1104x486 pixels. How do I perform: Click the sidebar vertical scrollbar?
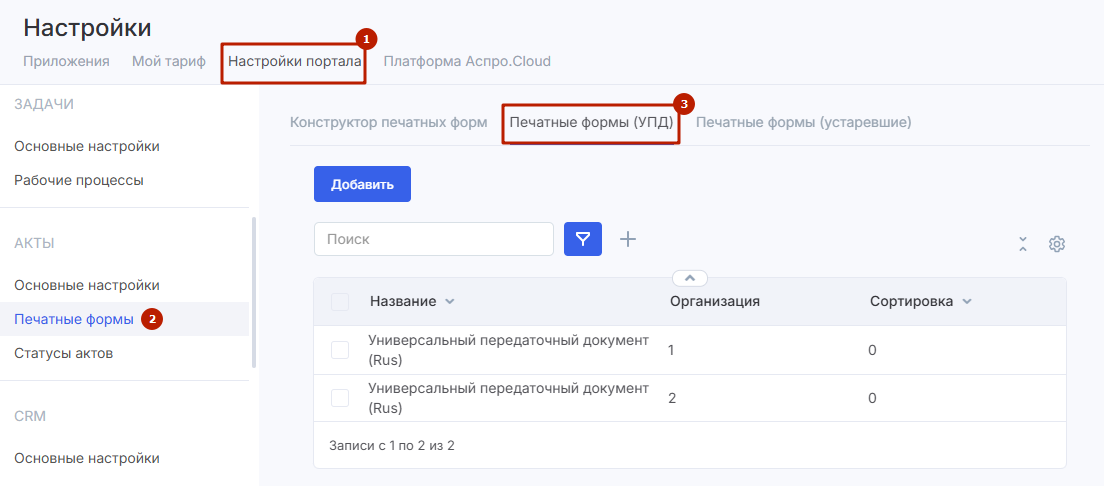pyautogui.click(x=254, y=292)
